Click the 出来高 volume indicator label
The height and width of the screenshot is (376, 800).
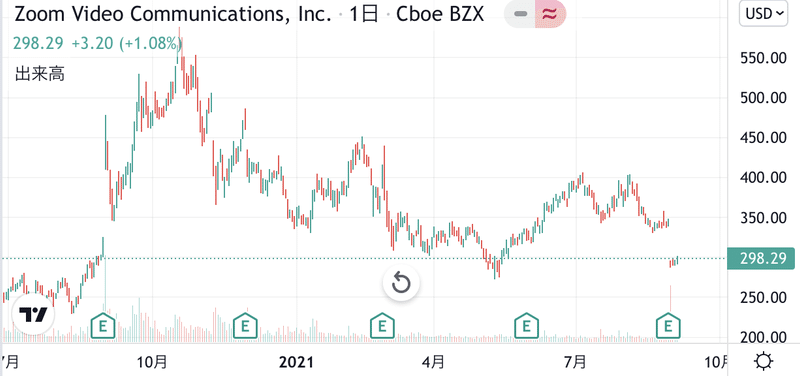pos(39,74)
